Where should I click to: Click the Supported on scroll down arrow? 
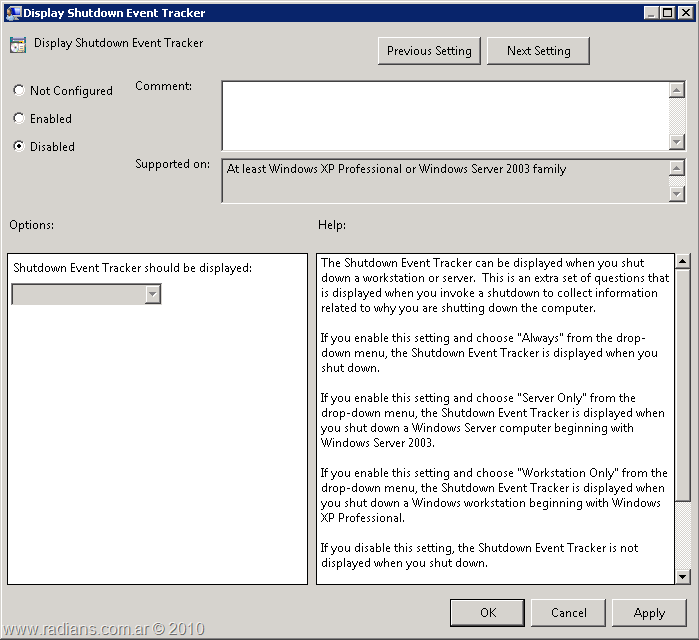pos(676,193)
